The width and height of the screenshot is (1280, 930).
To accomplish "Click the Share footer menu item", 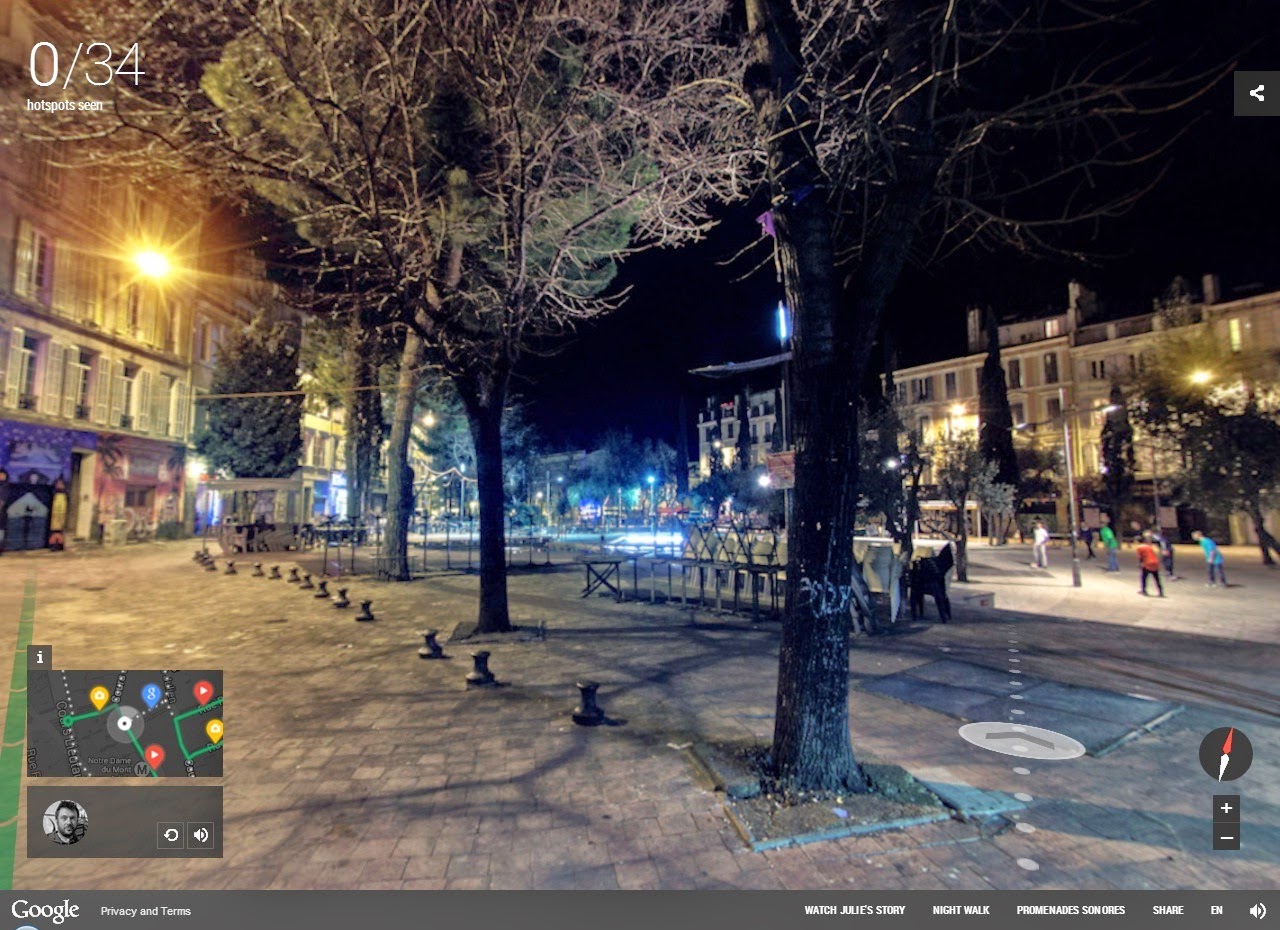I will (1168, 910).
